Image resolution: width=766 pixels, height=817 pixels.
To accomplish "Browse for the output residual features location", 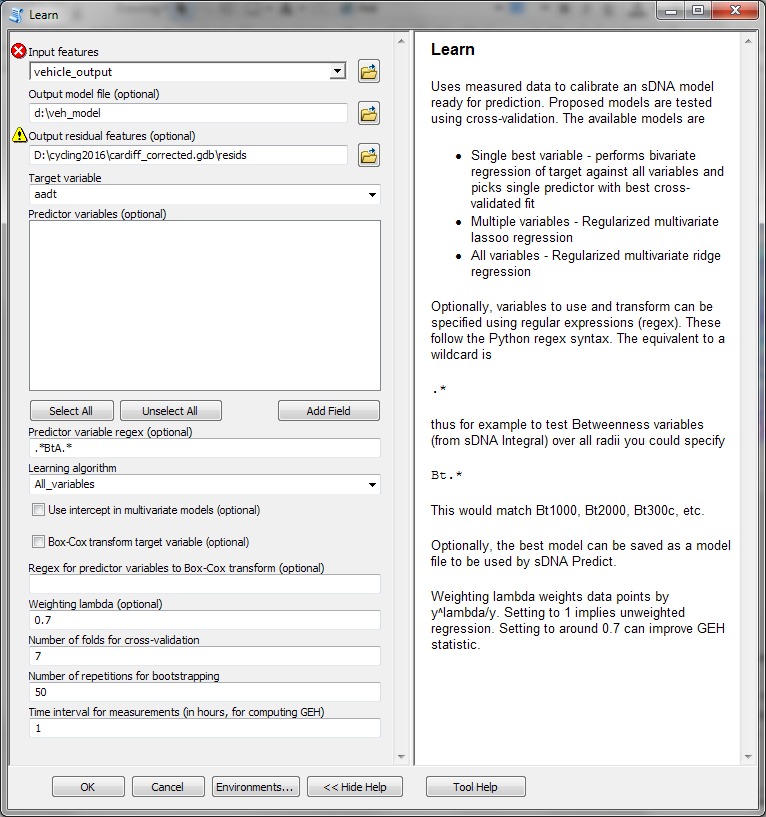I will (x=369, y=155).
